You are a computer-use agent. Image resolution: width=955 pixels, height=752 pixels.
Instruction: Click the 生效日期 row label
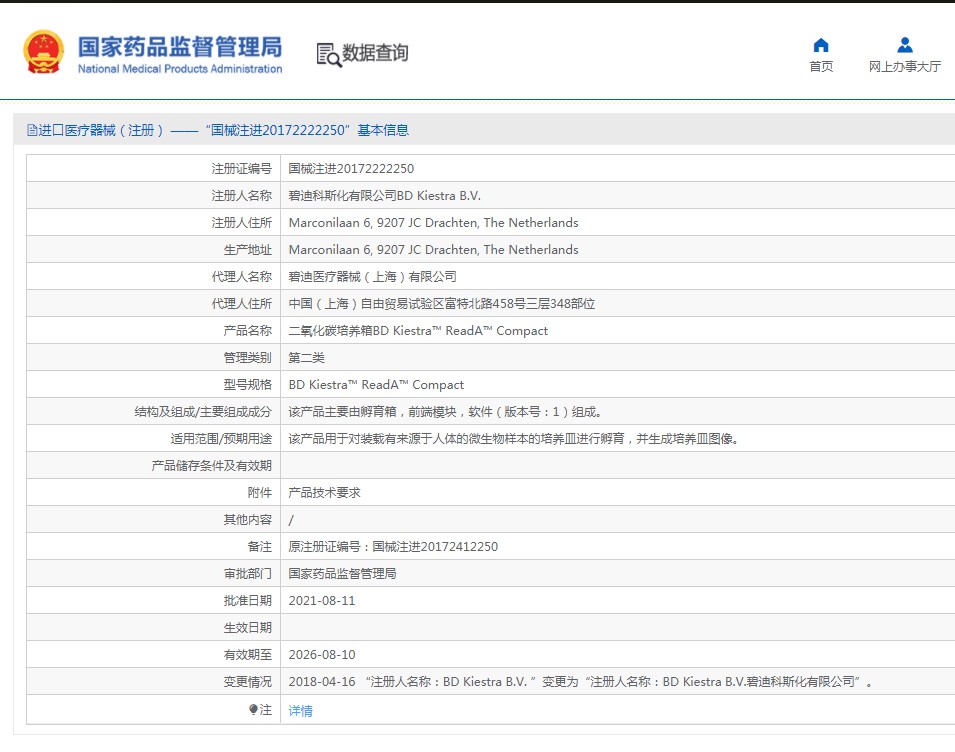pyautogui.click(x=247, y=627)
